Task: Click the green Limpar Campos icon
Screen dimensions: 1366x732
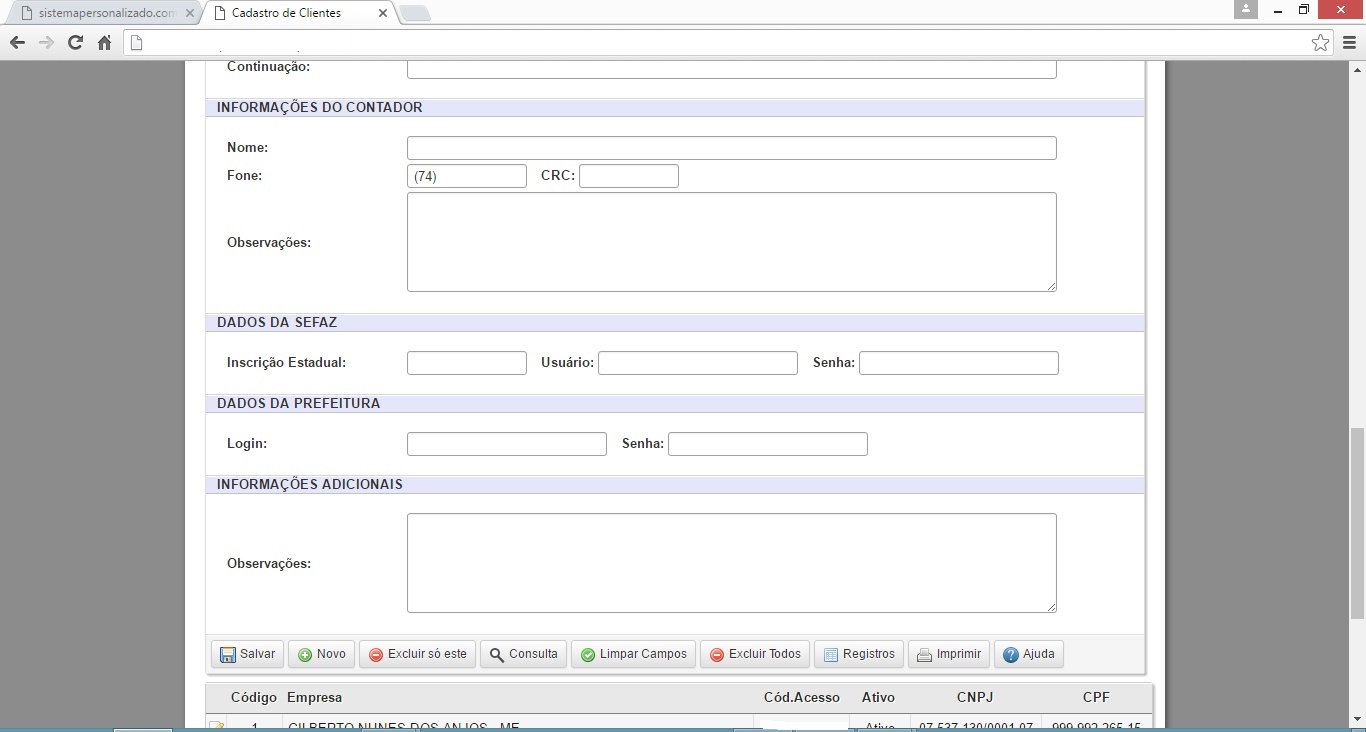Action: click(x=588, y=655)
